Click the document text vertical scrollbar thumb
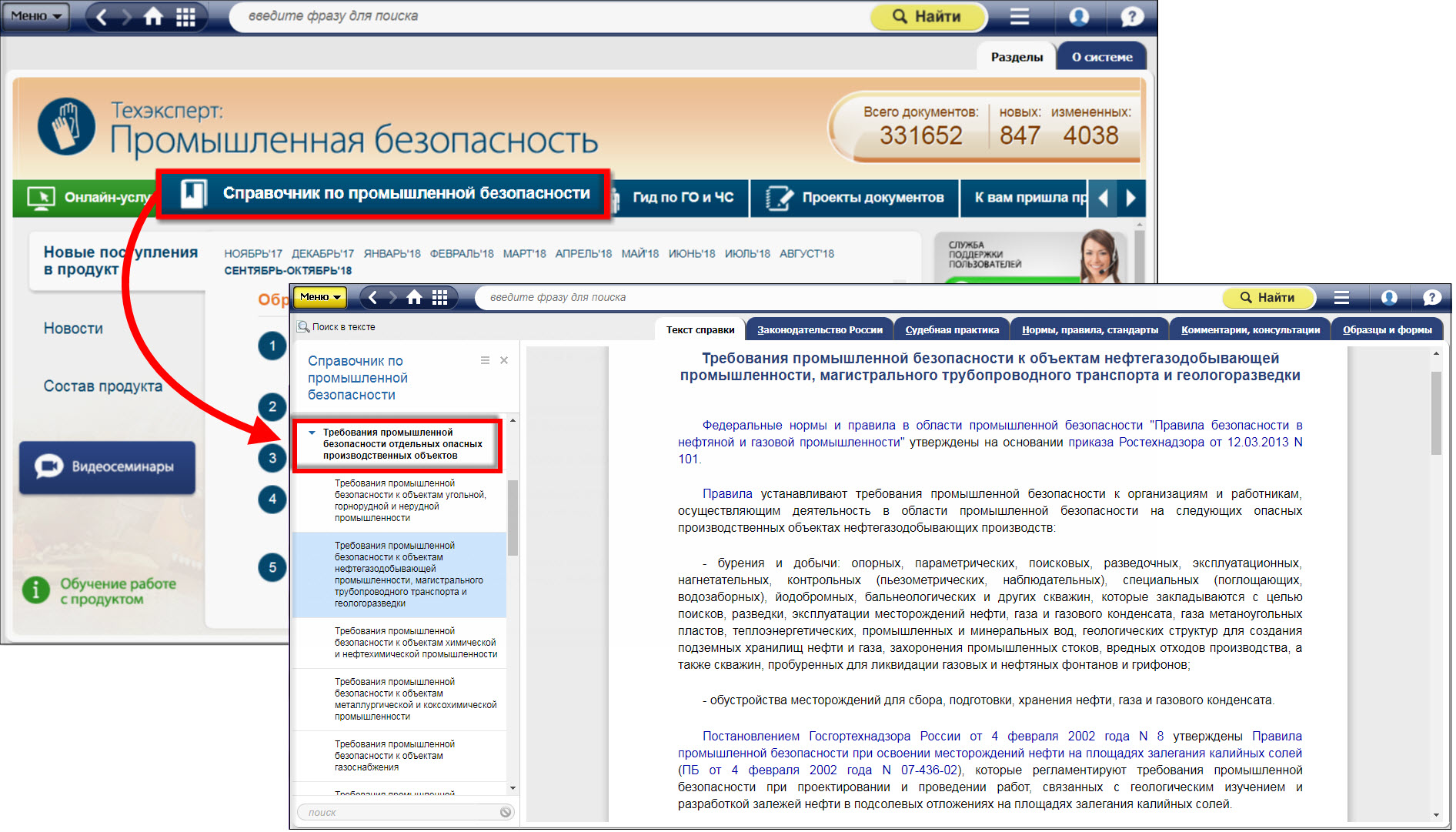The image size is (1456, 832). (1436, 413)
